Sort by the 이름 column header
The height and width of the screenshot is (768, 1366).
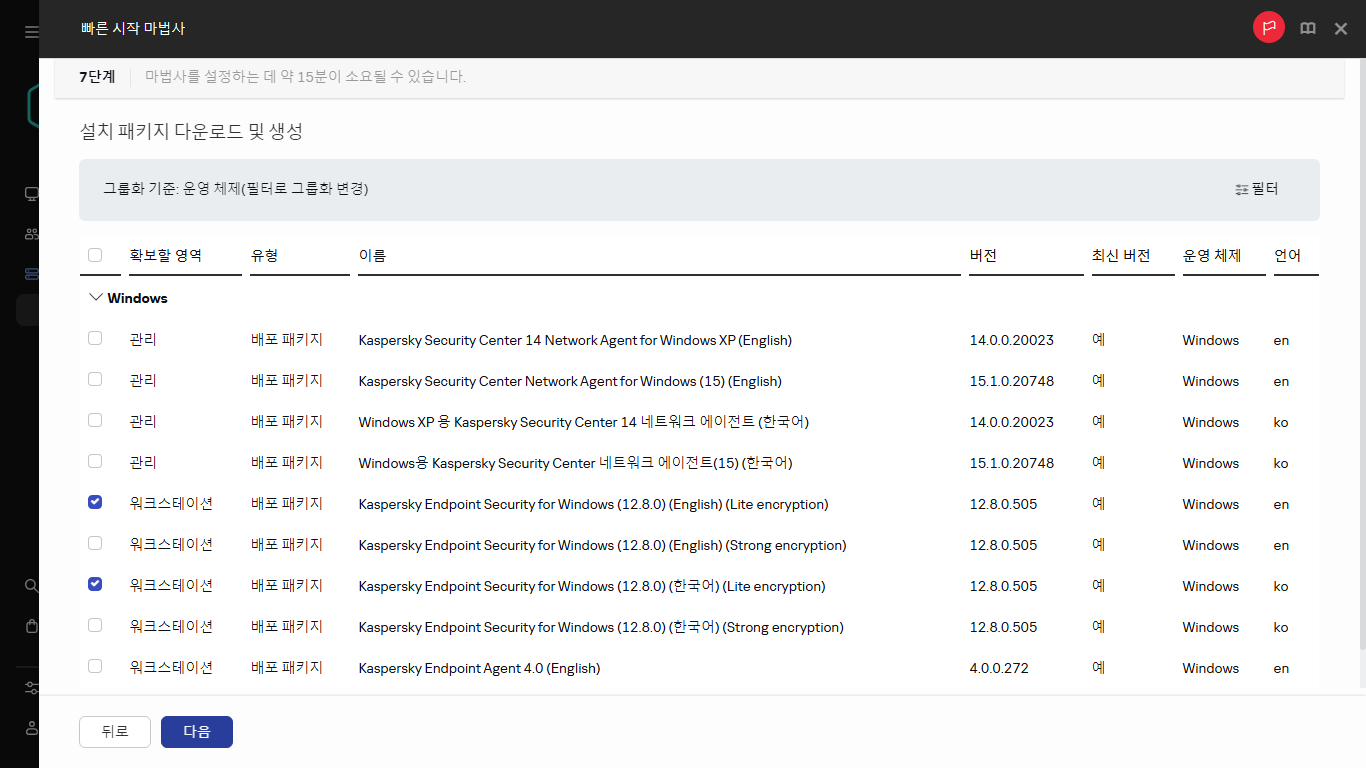(x=372, y=256)
